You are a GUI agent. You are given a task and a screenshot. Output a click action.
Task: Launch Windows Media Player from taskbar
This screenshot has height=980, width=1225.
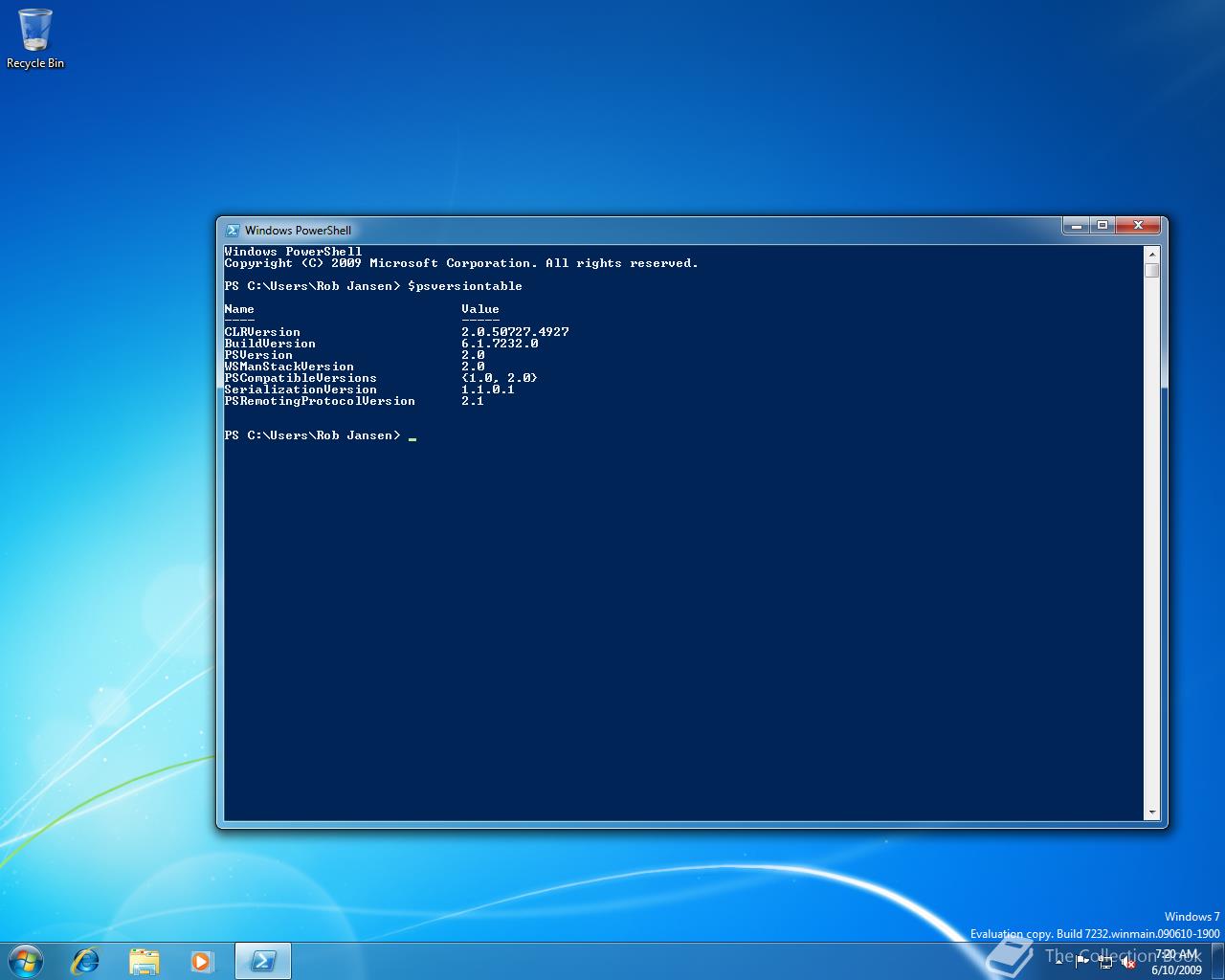click(201, 961)
